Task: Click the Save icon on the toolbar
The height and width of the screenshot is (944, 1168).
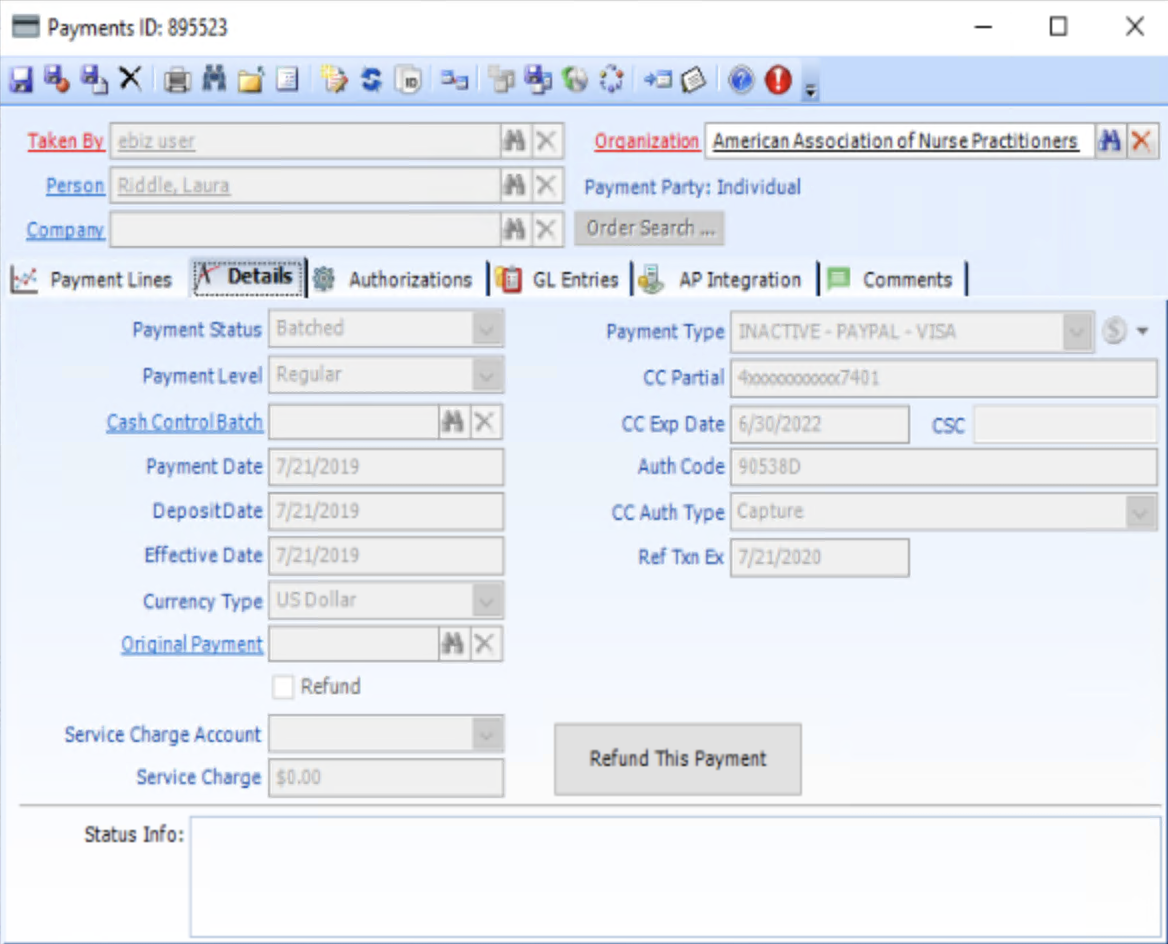Action: pyautogui.click(x=22, y=80)
